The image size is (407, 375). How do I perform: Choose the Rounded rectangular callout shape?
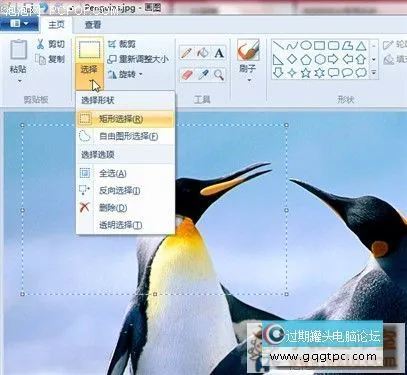point(333,73)
